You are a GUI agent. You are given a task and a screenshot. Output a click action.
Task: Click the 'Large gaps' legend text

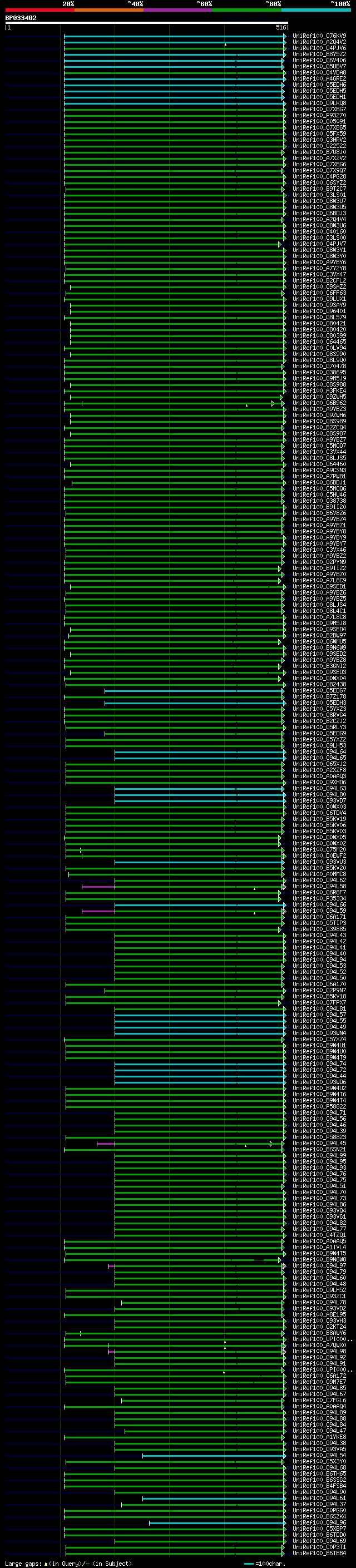point(24,1563)
